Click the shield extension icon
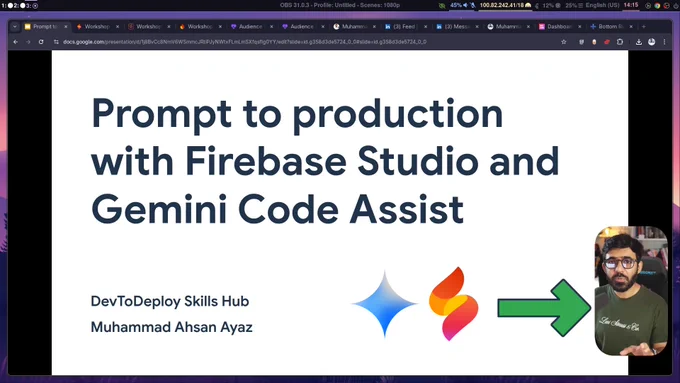The image size is (680, 383). 582,42
